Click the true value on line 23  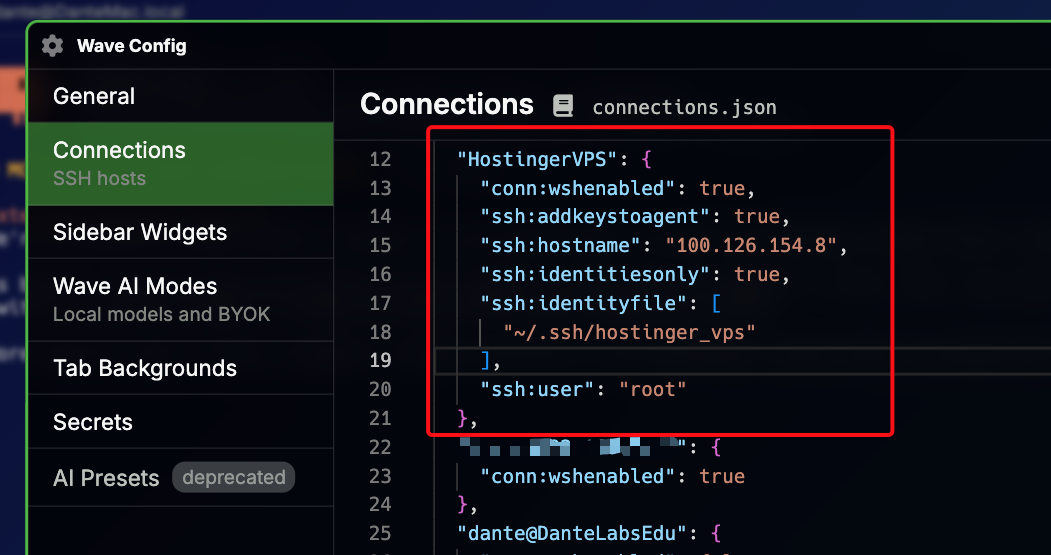coord(723,476)
